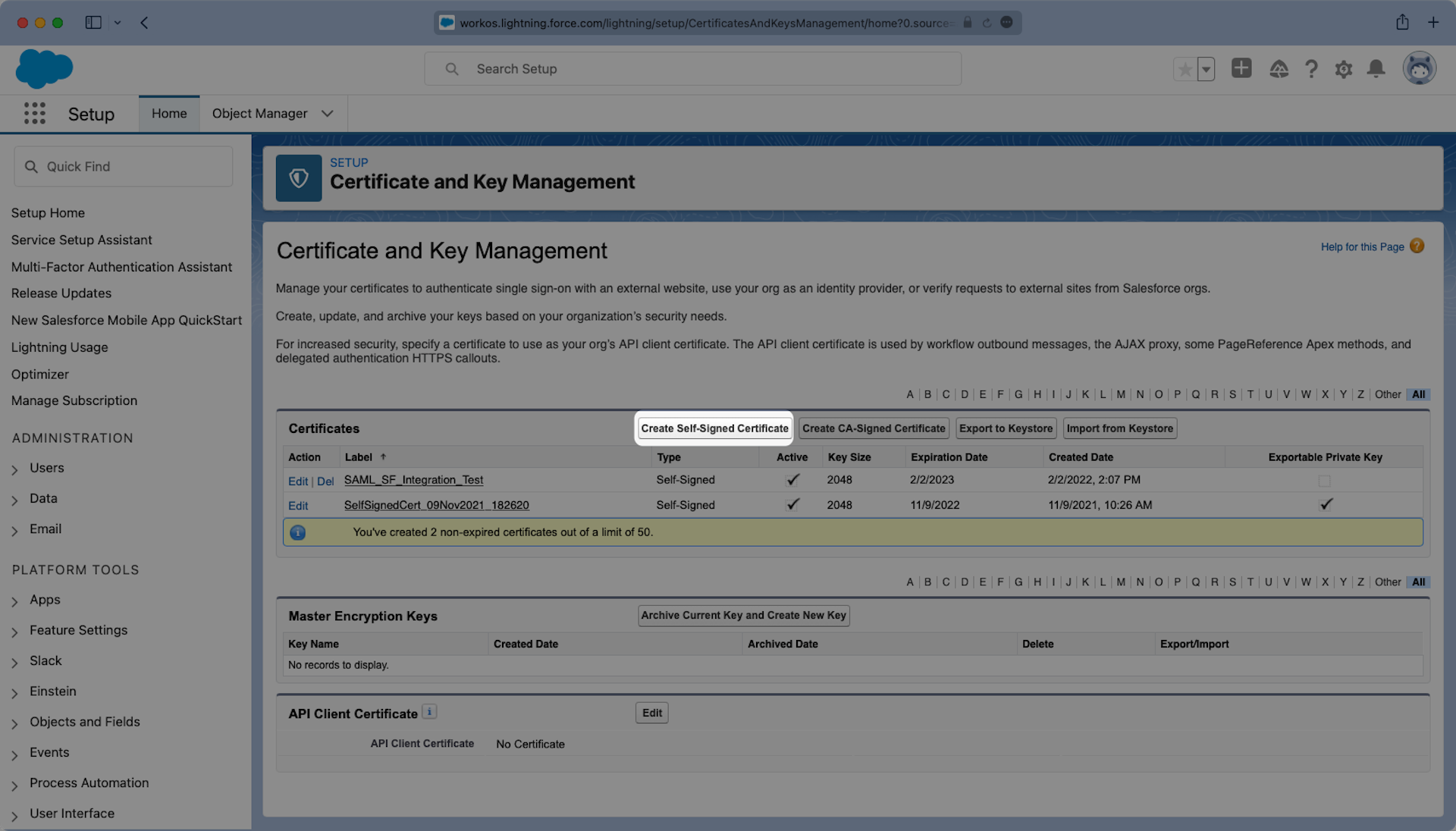Toggle Exportable Private Key checkmark for SelfSignedCert_09Nov2021
This screenshot has width=1456, height=831.
pyautogui.click(x=1326, y=505)
